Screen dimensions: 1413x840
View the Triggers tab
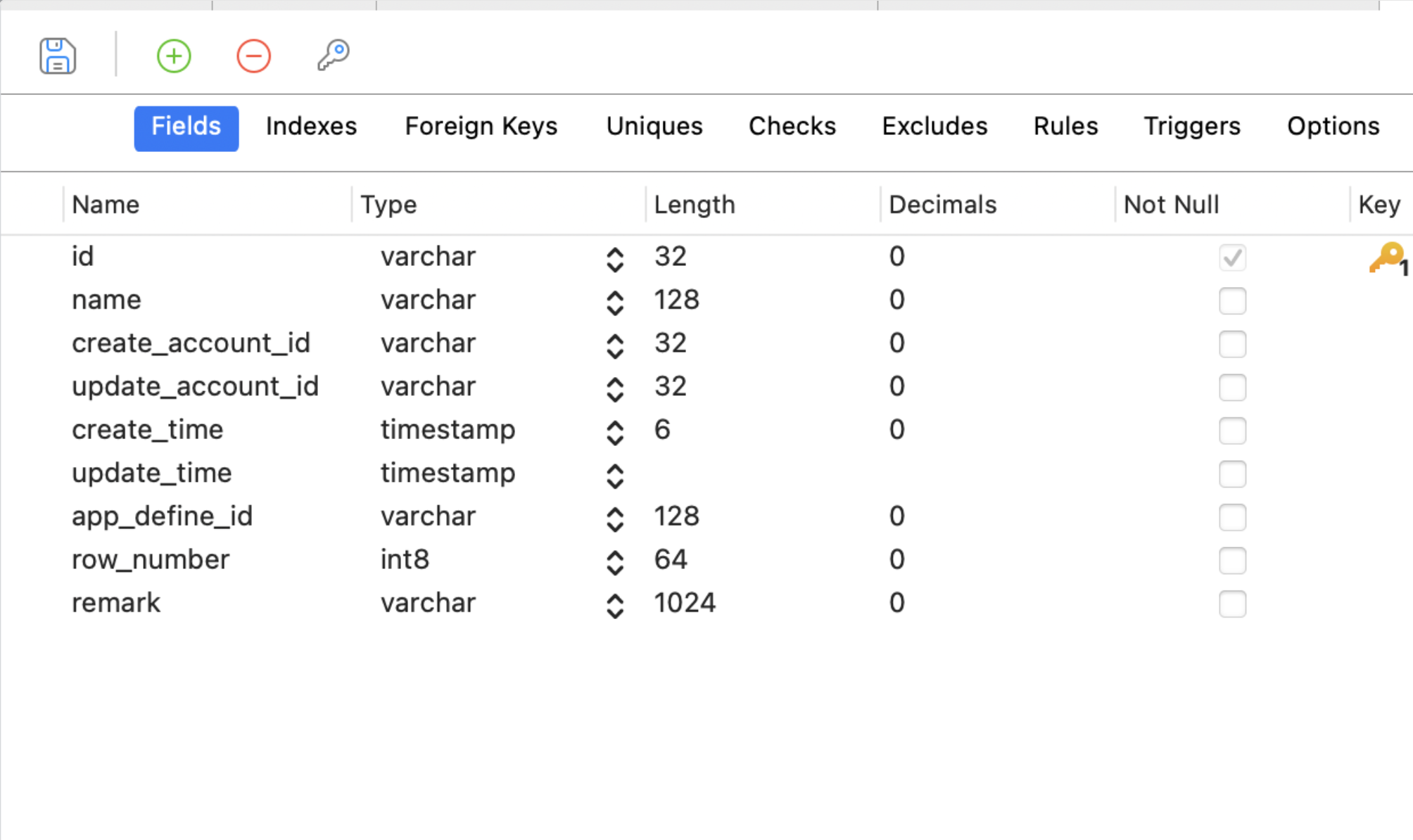click(1192, 127)
